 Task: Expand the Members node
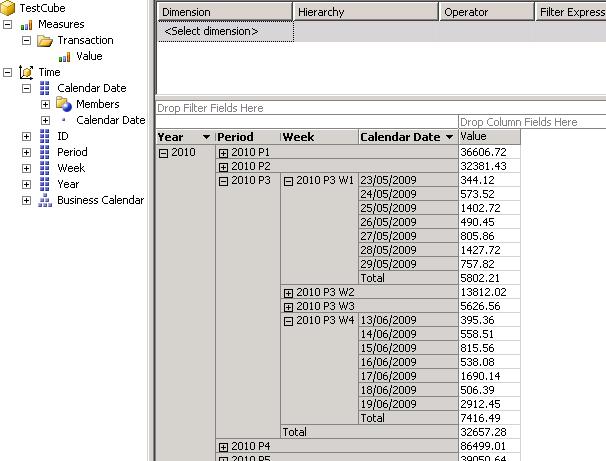(45, 105)
